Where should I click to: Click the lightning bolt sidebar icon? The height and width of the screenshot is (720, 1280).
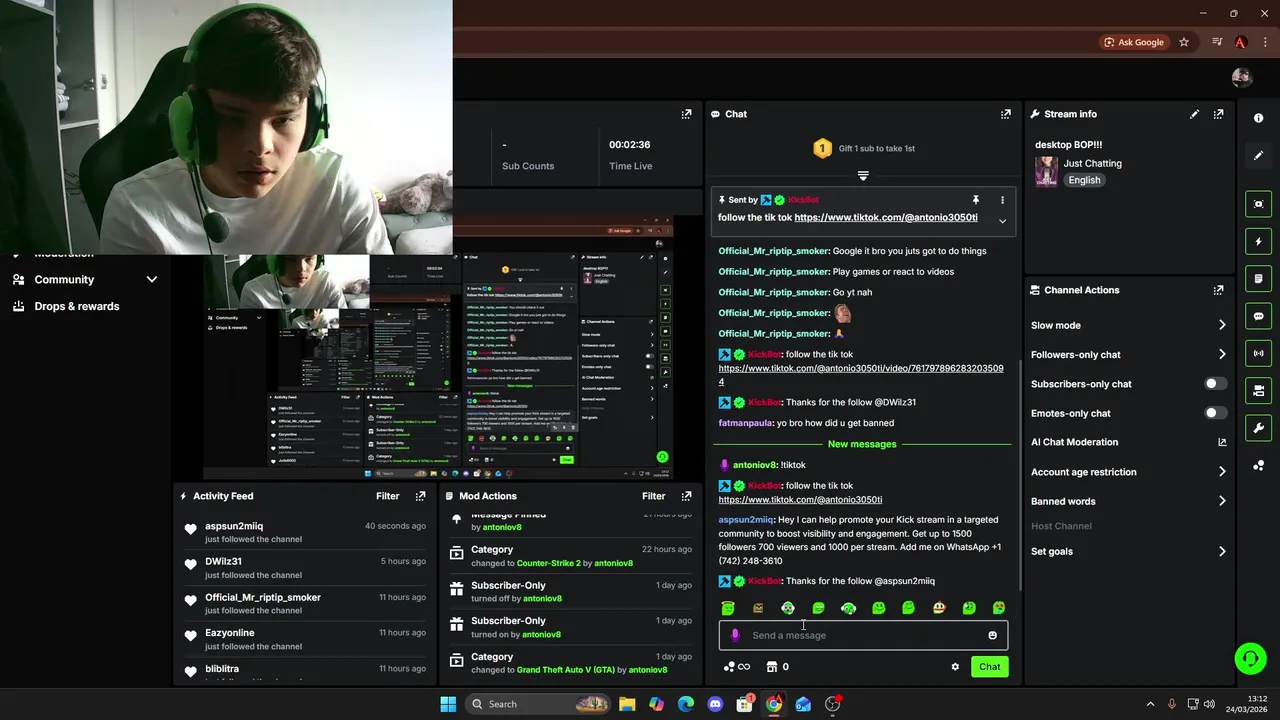[1258, 241]
